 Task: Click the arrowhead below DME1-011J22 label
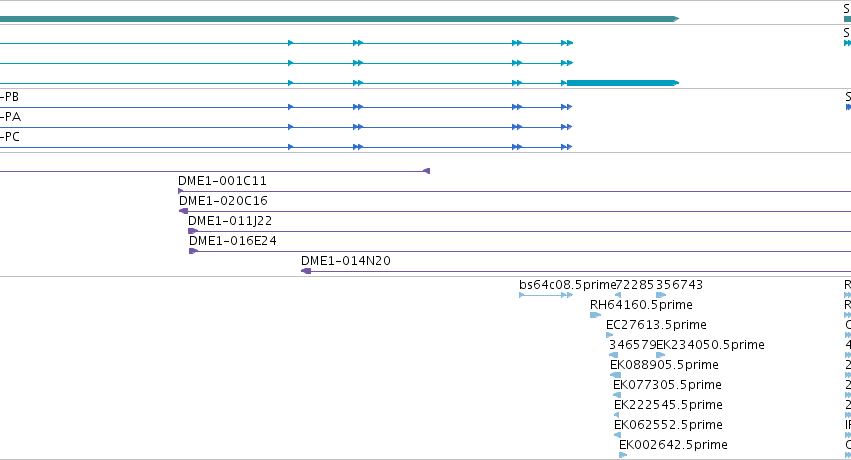193,231
